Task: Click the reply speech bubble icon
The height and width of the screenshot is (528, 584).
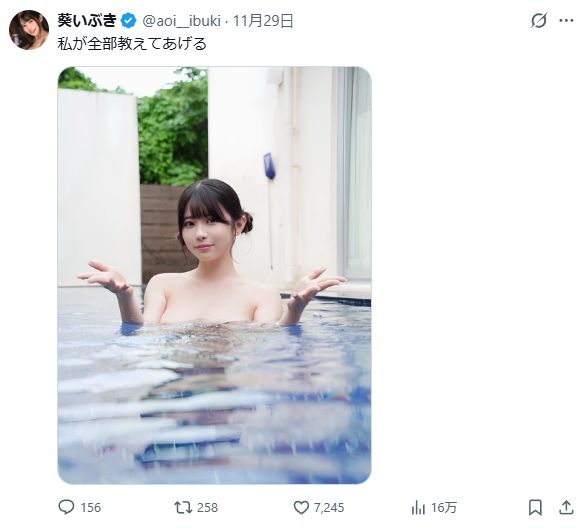Action: (66, 507)
